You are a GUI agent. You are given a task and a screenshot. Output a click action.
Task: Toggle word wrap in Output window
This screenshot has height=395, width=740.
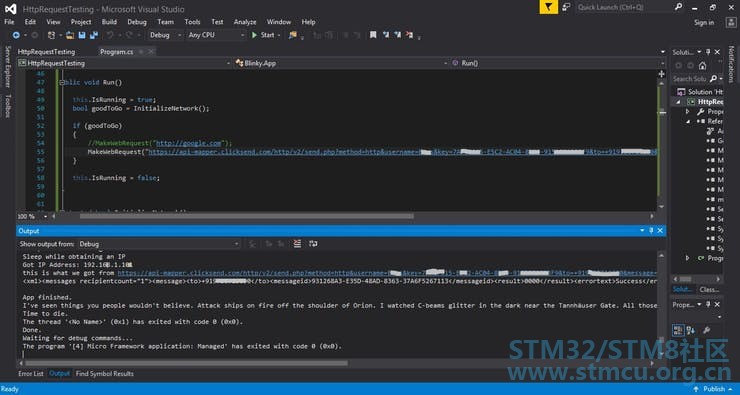313,244
